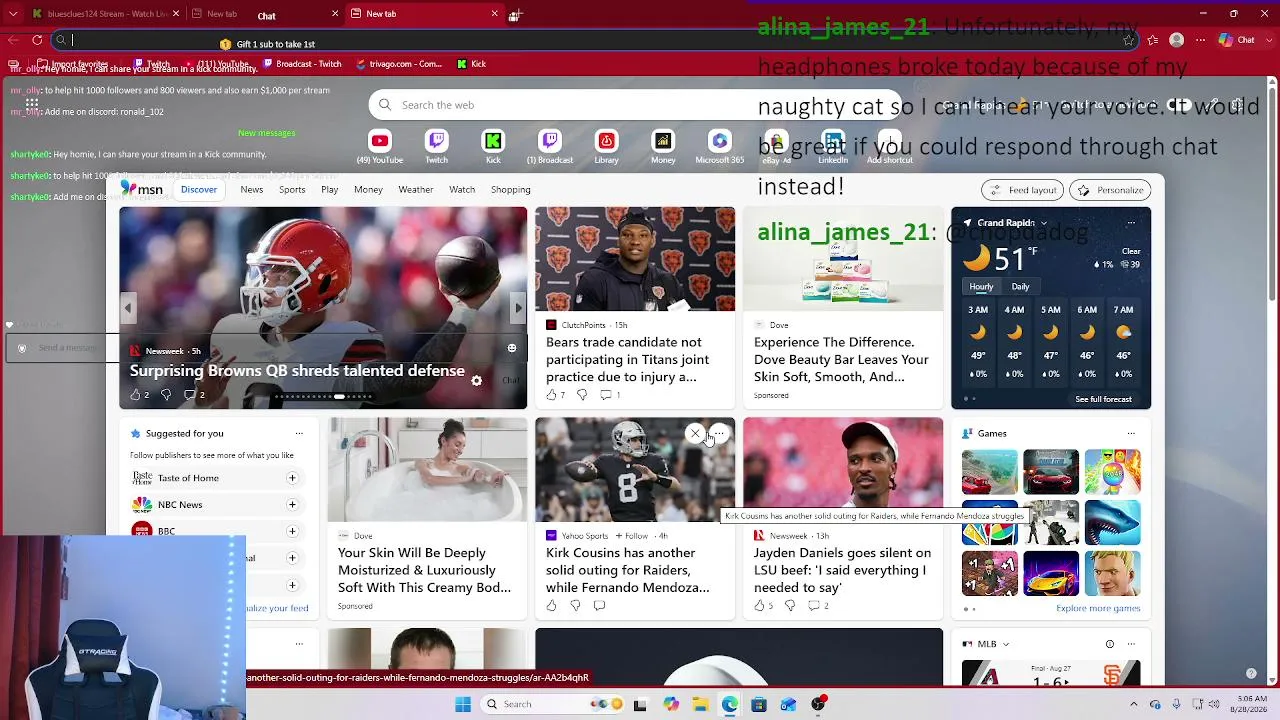
Task: Select the Discover tab on MSN
Action: pyautogui.click(x=199, y=189)
